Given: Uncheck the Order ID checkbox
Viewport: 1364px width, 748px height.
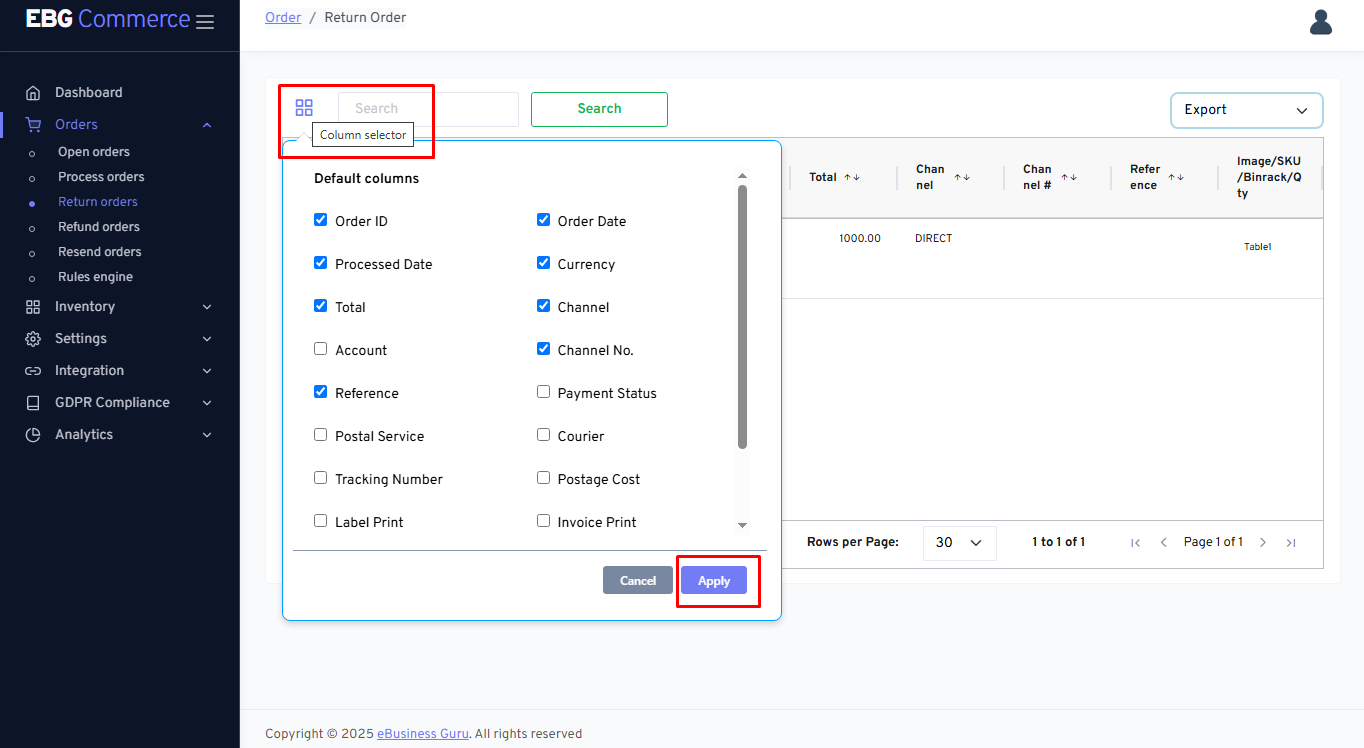Looking at the screenshot, I should point(321,220).
